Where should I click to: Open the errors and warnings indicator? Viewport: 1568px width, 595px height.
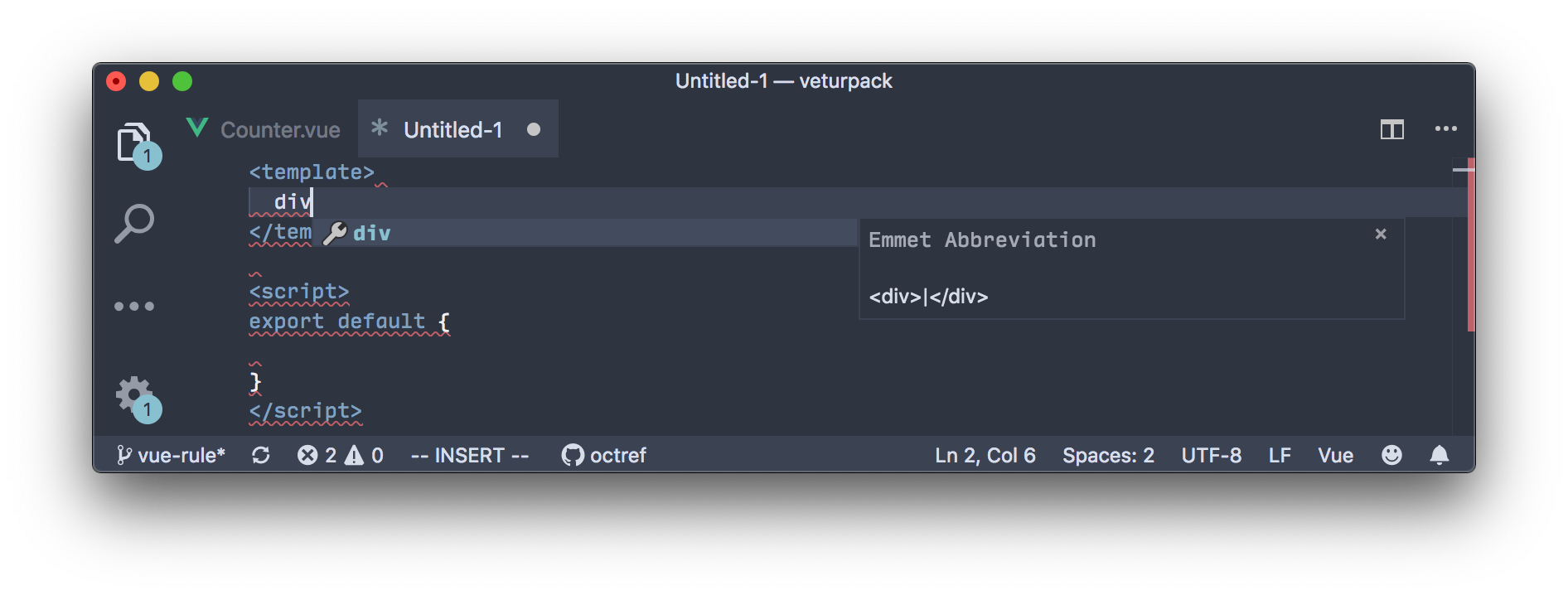(x=340, y=454)
